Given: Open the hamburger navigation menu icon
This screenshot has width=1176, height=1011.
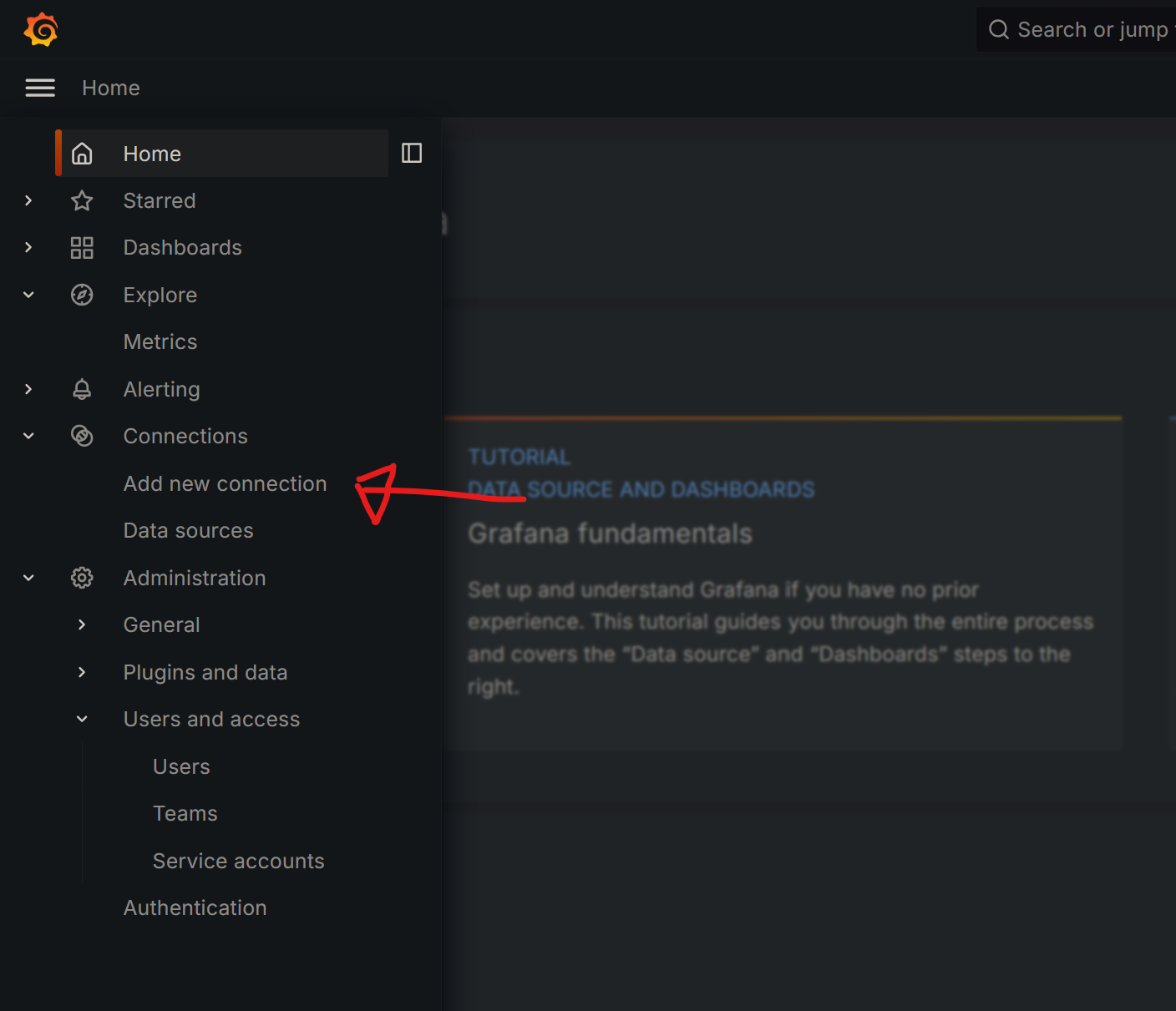Looking at the screenshot, I should pos(39,88).
